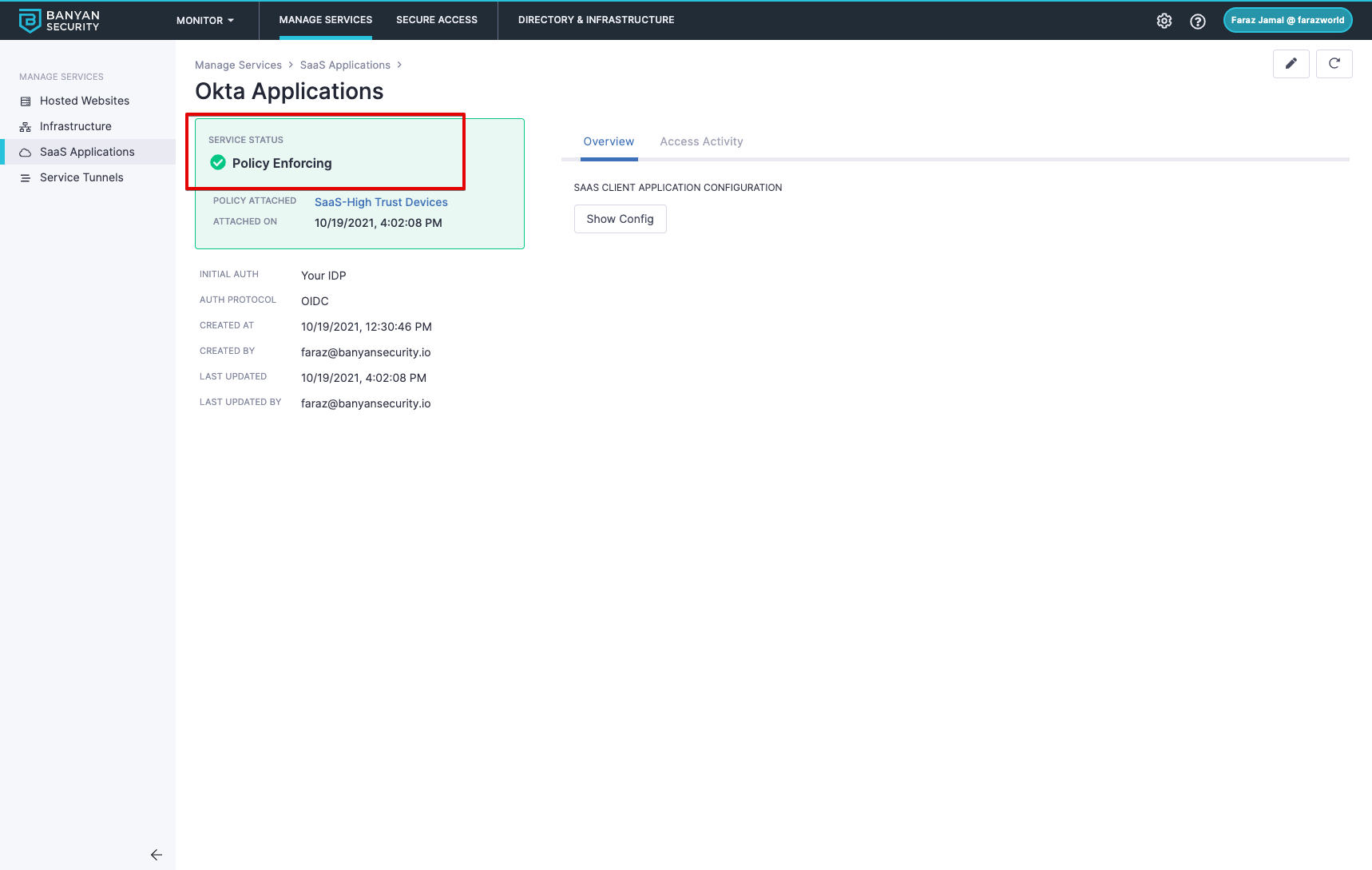Screen dimensions: 1372x870
Task: Go to Manage Services breadcrumb
Action: point(238,66)
